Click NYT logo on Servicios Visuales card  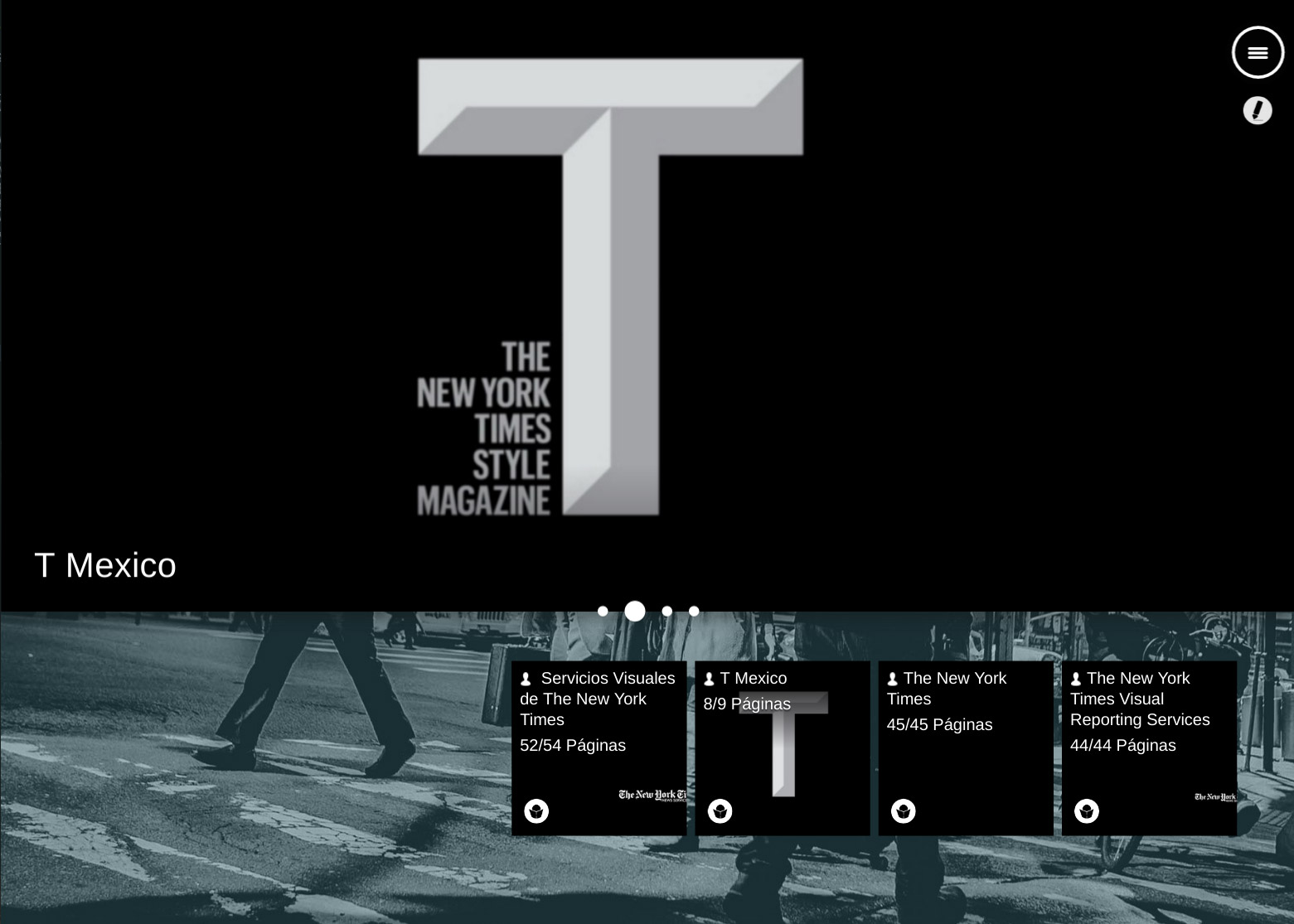pos(652,796)
